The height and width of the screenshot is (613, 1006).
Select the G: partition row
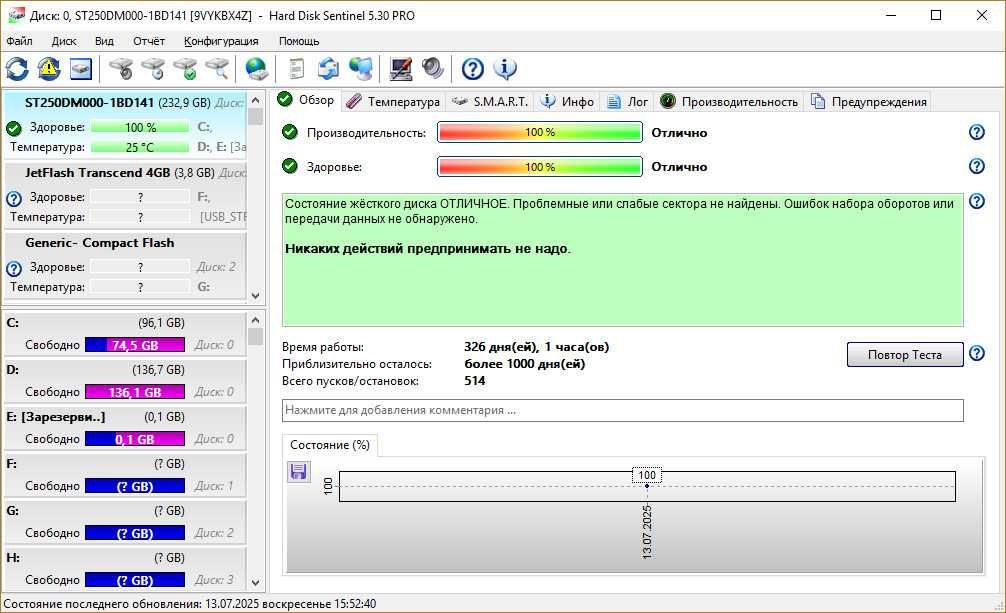point(125,522)
